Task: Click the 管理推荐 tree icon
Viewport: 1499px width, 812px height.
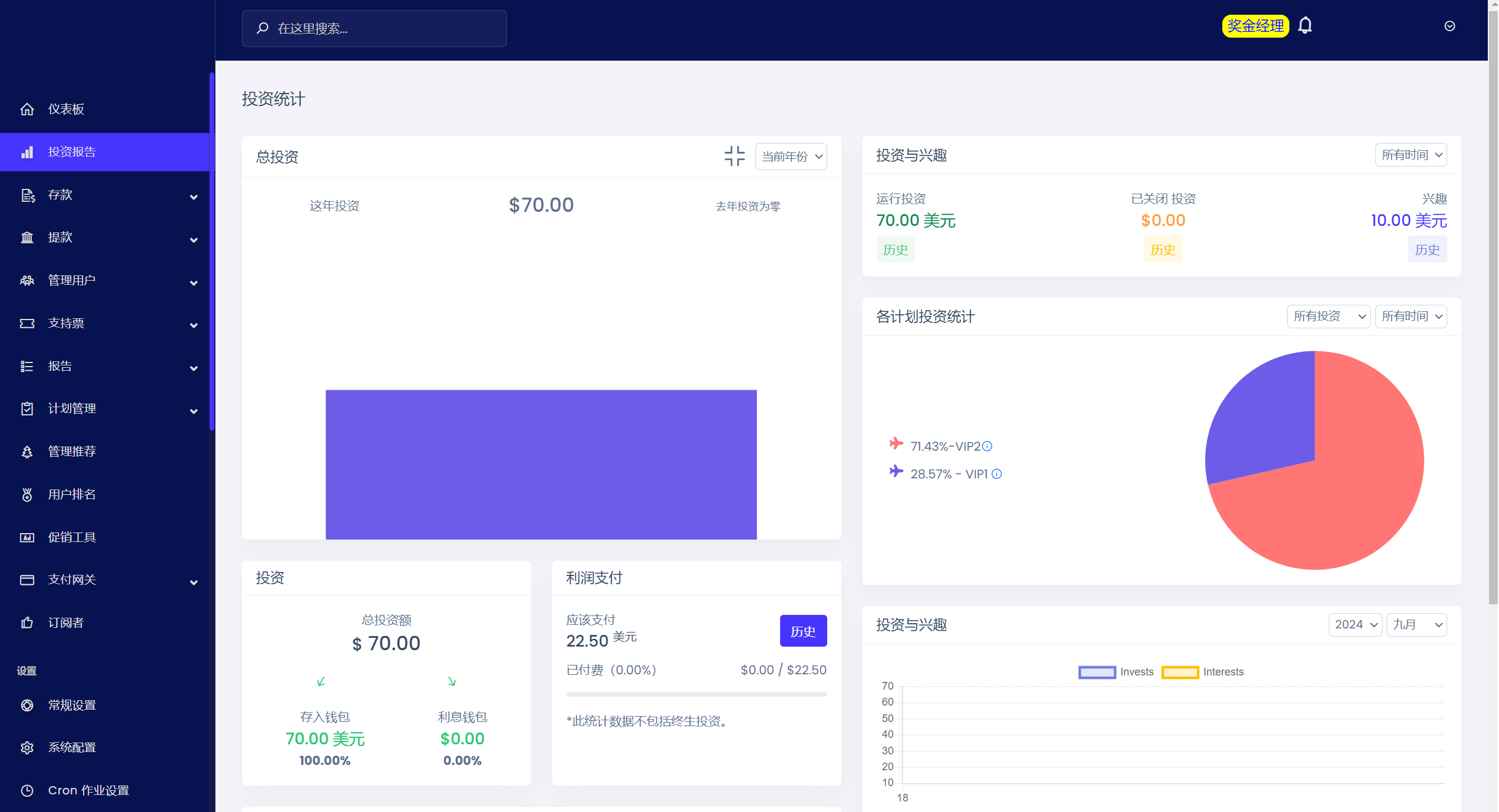Action: 27,451
